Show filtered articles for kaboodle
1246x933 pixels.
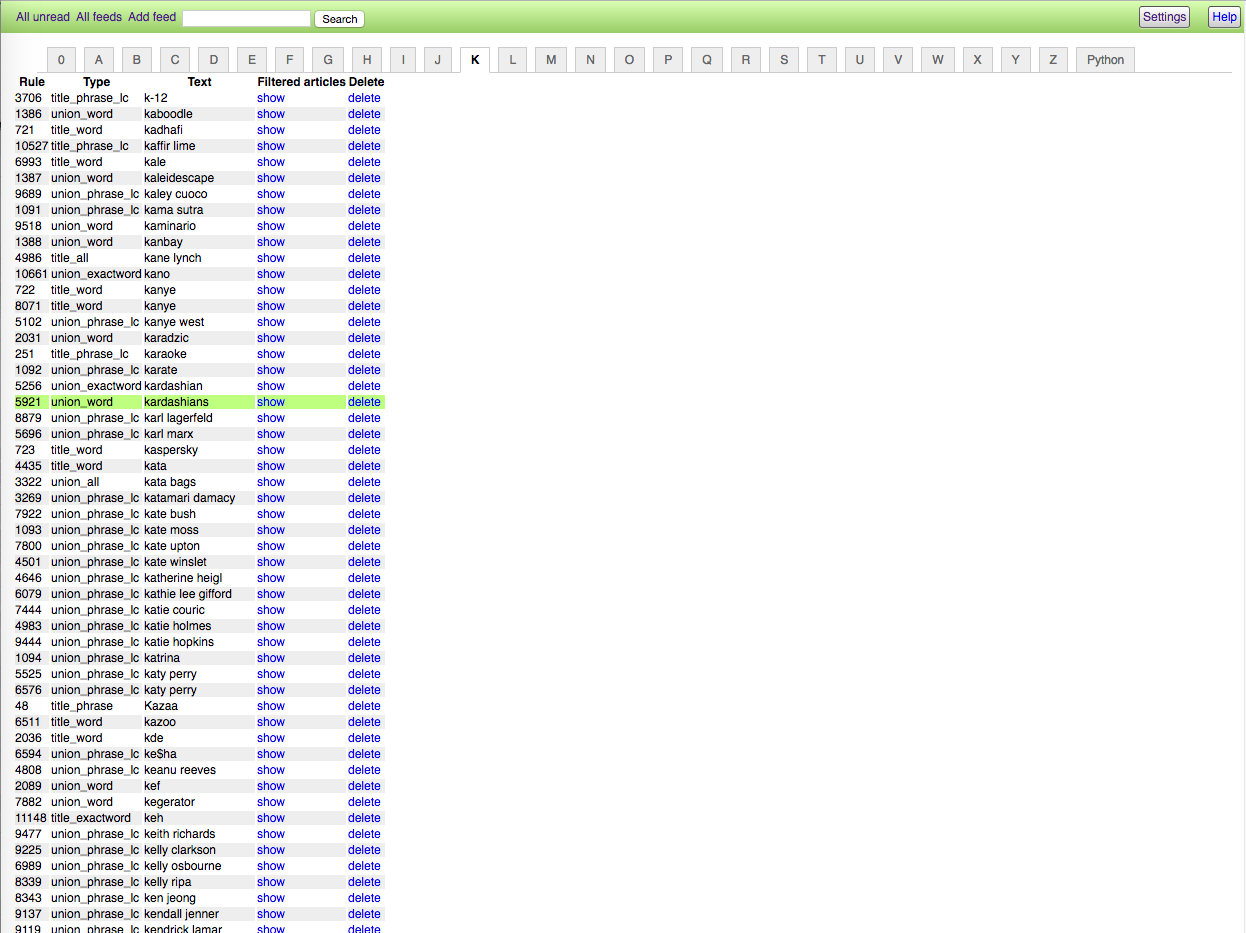click(271, 114)
